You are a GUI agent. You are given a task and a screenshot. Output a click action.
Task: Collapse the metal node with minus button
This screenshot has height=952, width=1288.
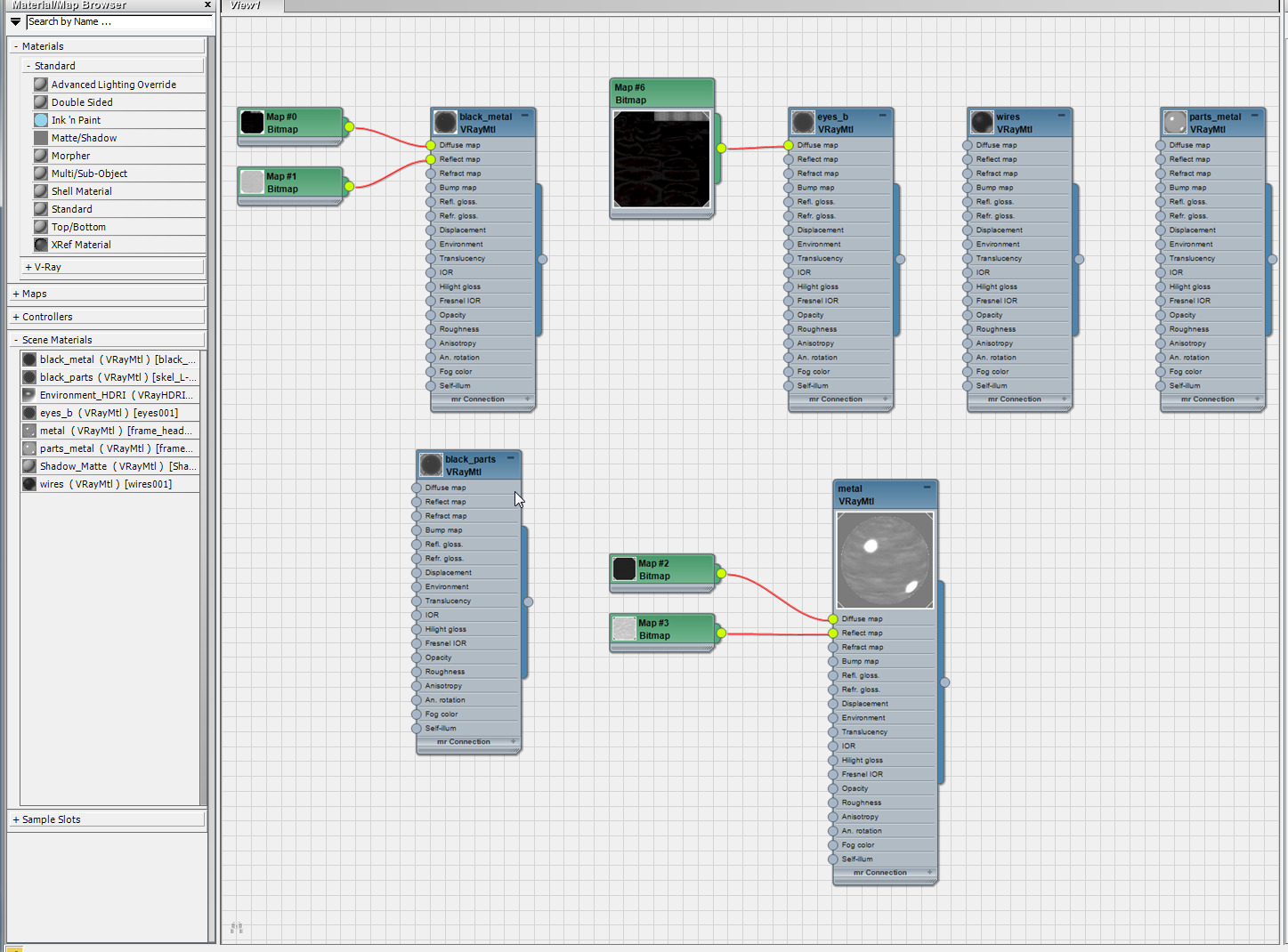[928, 488]
